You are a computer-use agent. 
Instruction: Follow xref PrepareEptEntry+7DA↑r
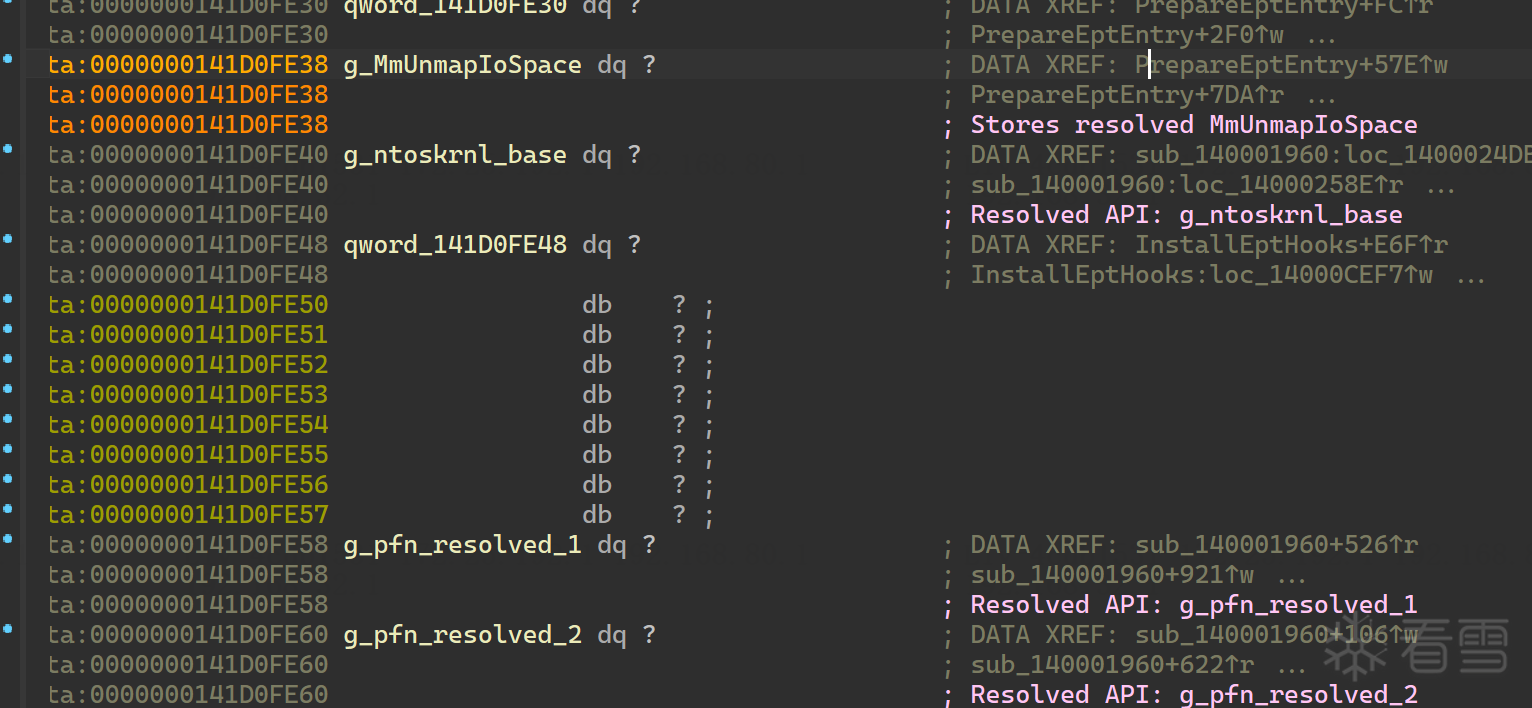pyautogui.click(x=1128, y=95)
